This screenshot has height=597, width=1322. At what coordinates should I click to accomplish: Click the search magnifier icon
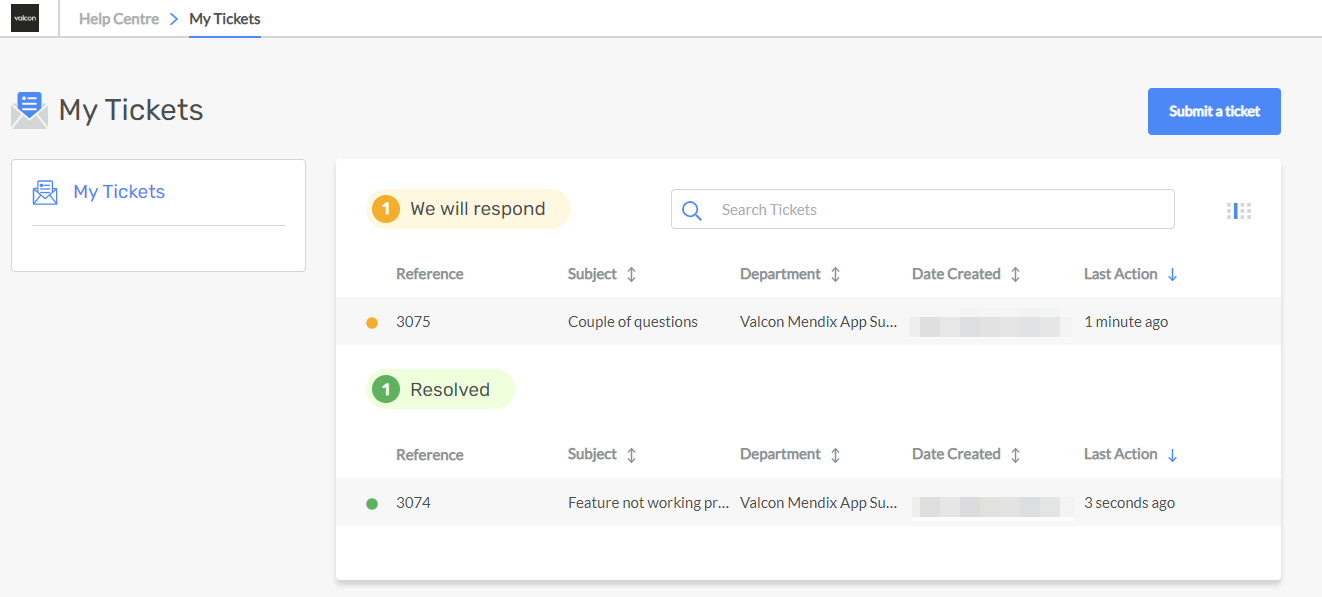pos(692,210)
